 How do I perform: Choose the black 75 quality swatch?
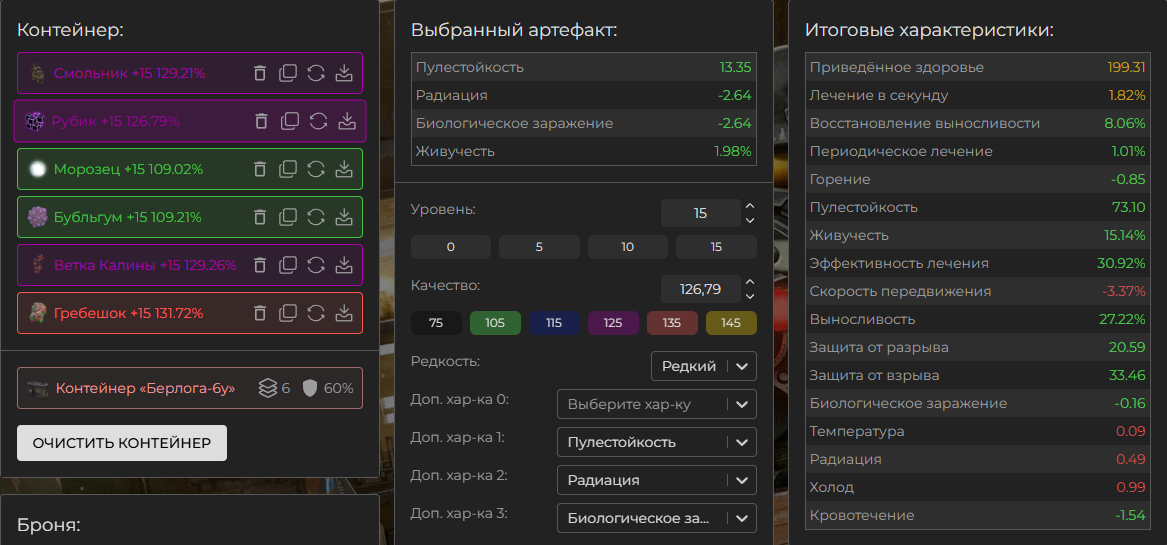(436, 323)
